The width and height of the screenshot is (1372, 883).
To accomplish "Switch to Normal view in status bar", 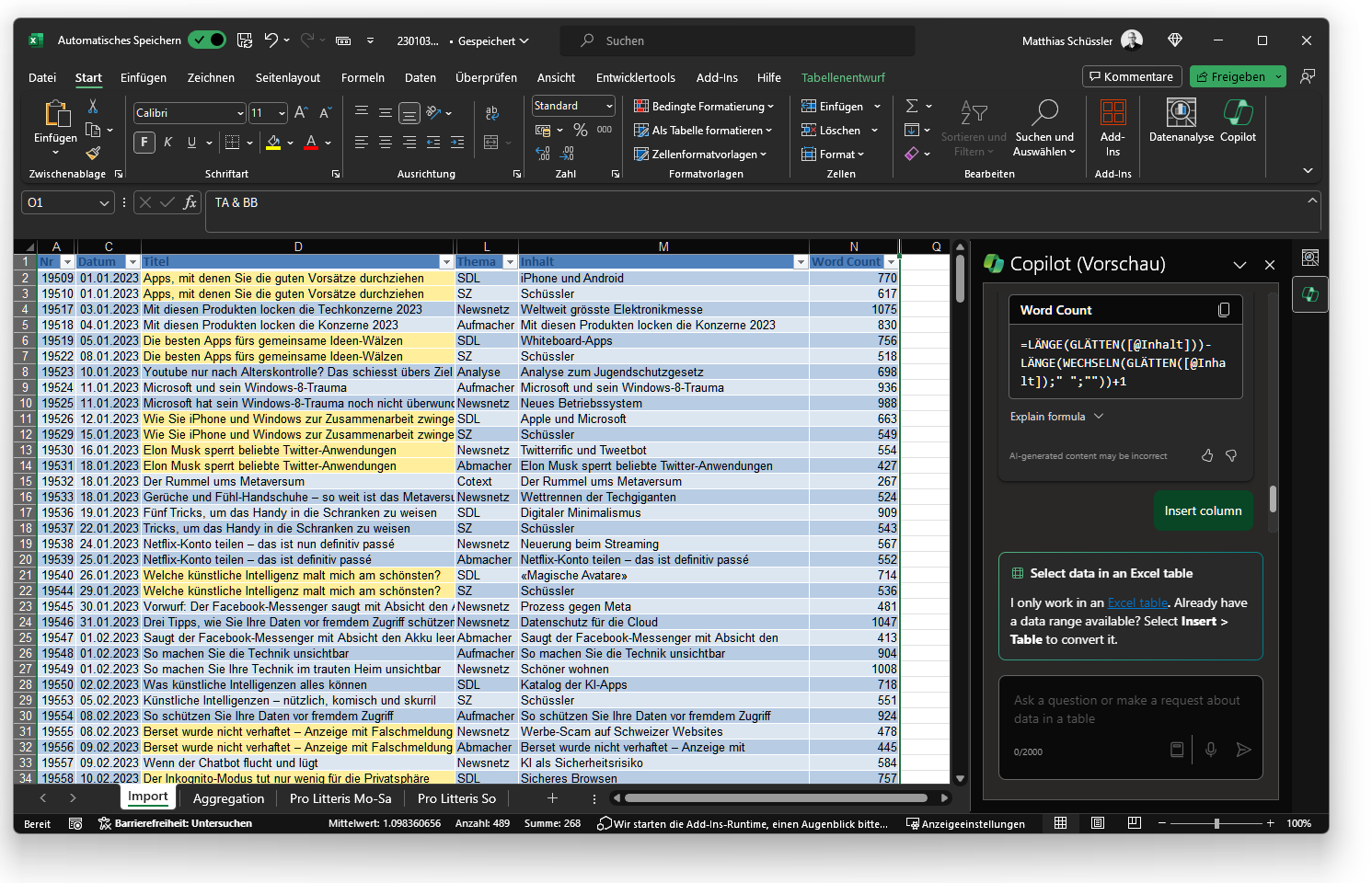I will (1061, 823).
